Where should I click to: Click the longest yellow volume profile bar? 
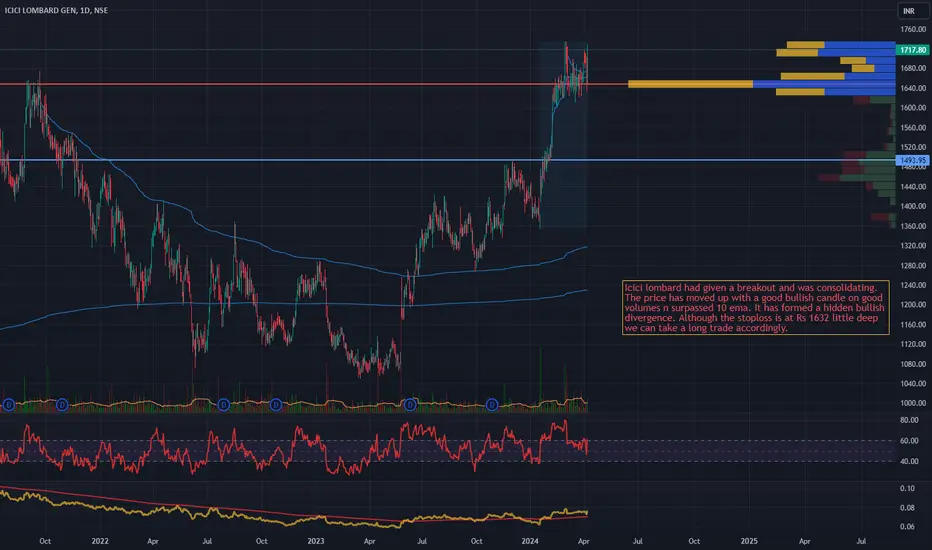click(691, 84)
